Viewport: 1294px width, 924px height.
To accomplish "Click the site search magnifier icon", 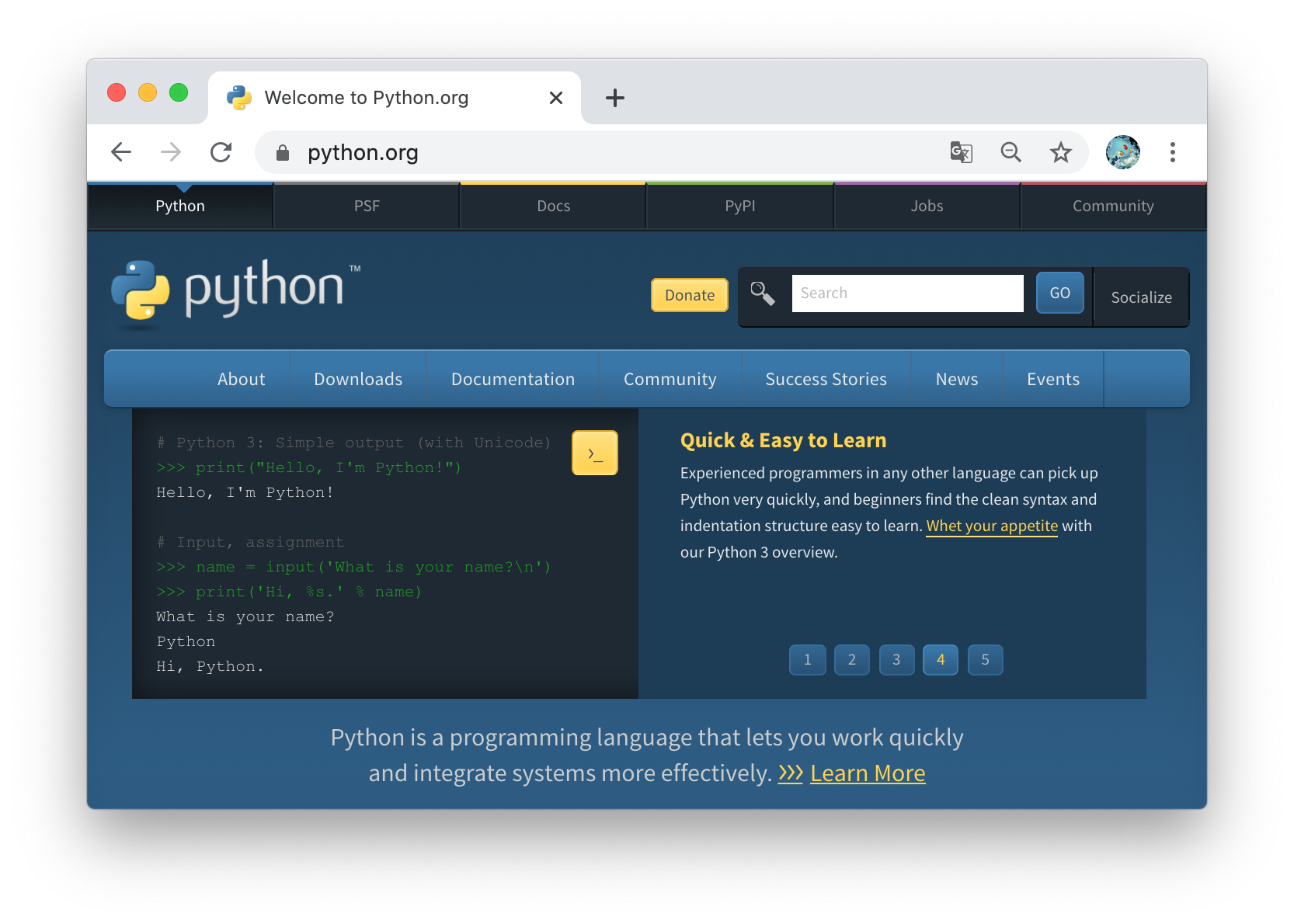I will click(x=763, y=294).
